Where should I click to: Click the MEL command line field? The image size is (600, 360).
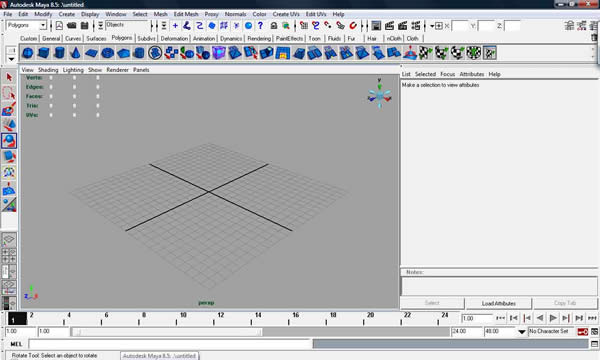click(x=171, y=344)
